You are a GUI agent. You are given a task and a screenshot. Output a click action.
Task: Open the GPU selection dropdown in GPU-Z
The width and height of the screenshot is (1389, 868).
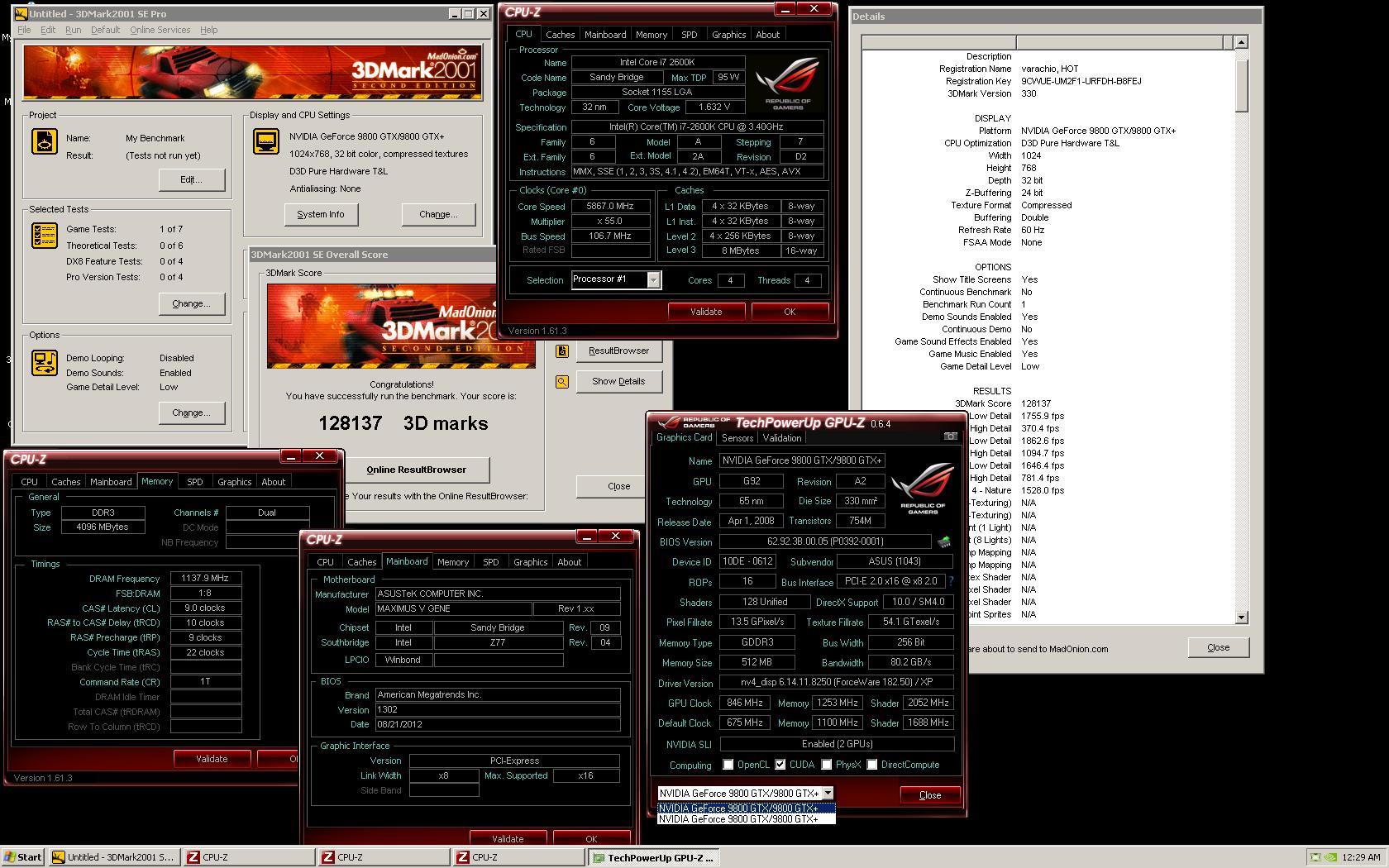pos(828,793)
